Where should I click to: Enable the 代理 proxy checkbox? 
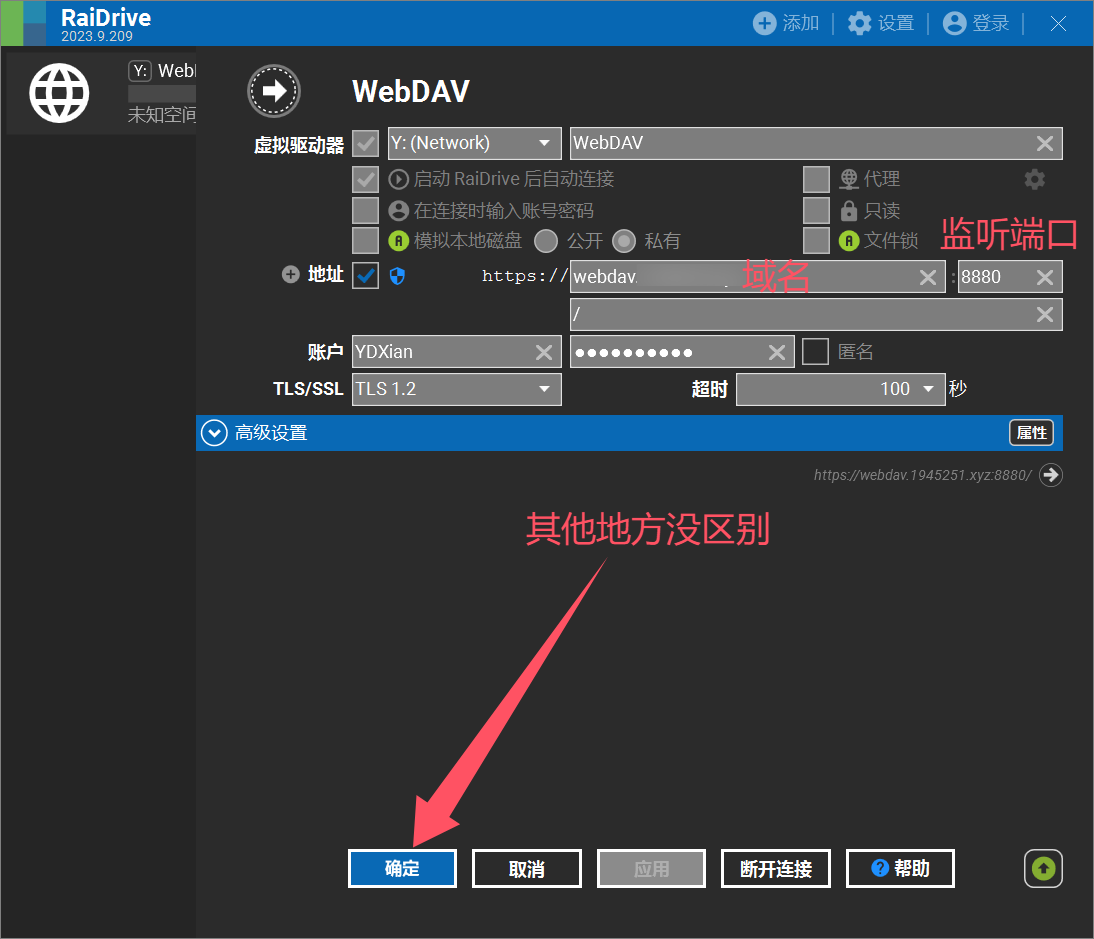pyautogui.click(x=816, y=179)
